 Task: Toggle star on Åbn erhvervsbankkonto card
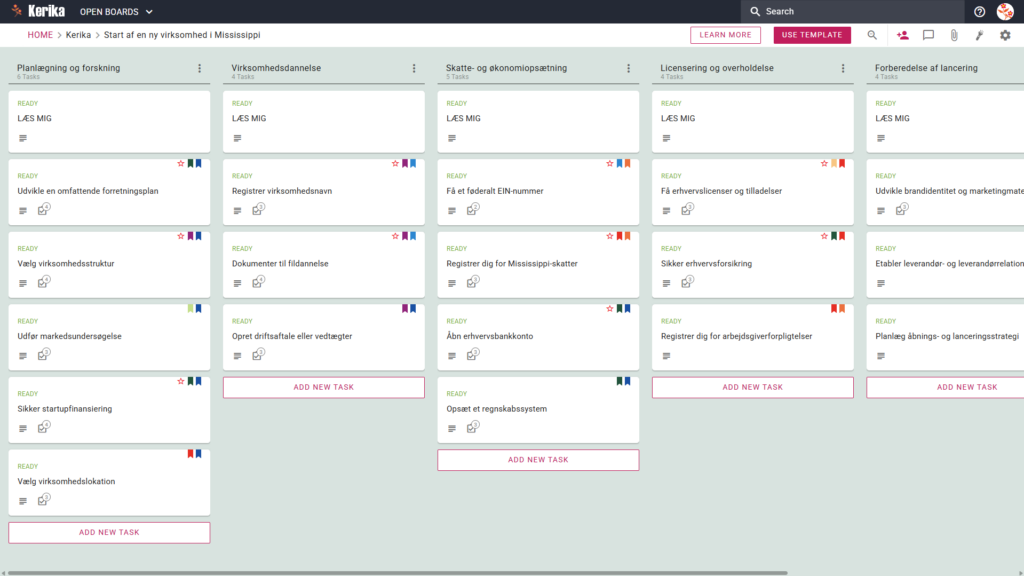(610, 308)
